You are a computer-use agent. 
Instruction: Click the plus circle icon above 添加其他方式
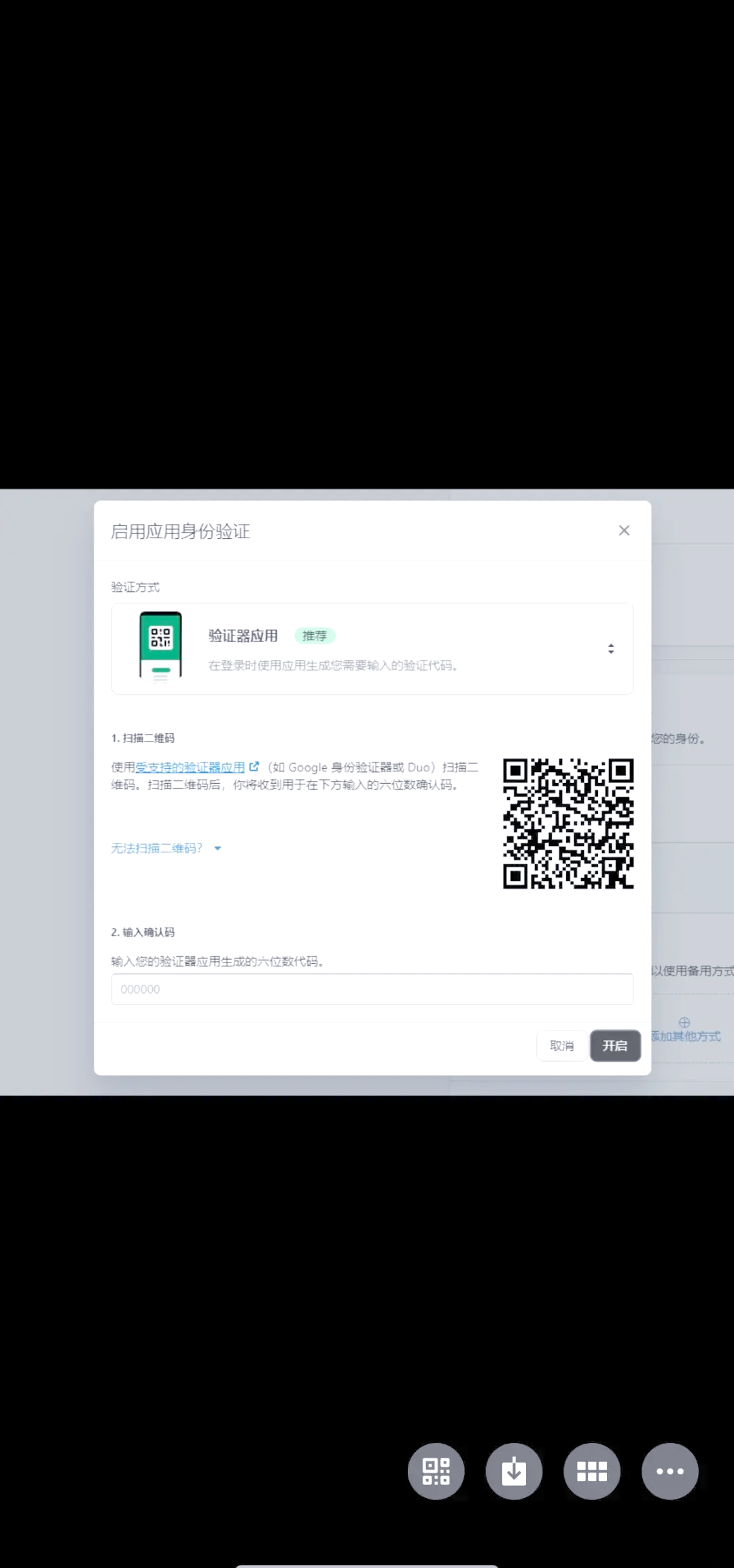click(684, 1022)
